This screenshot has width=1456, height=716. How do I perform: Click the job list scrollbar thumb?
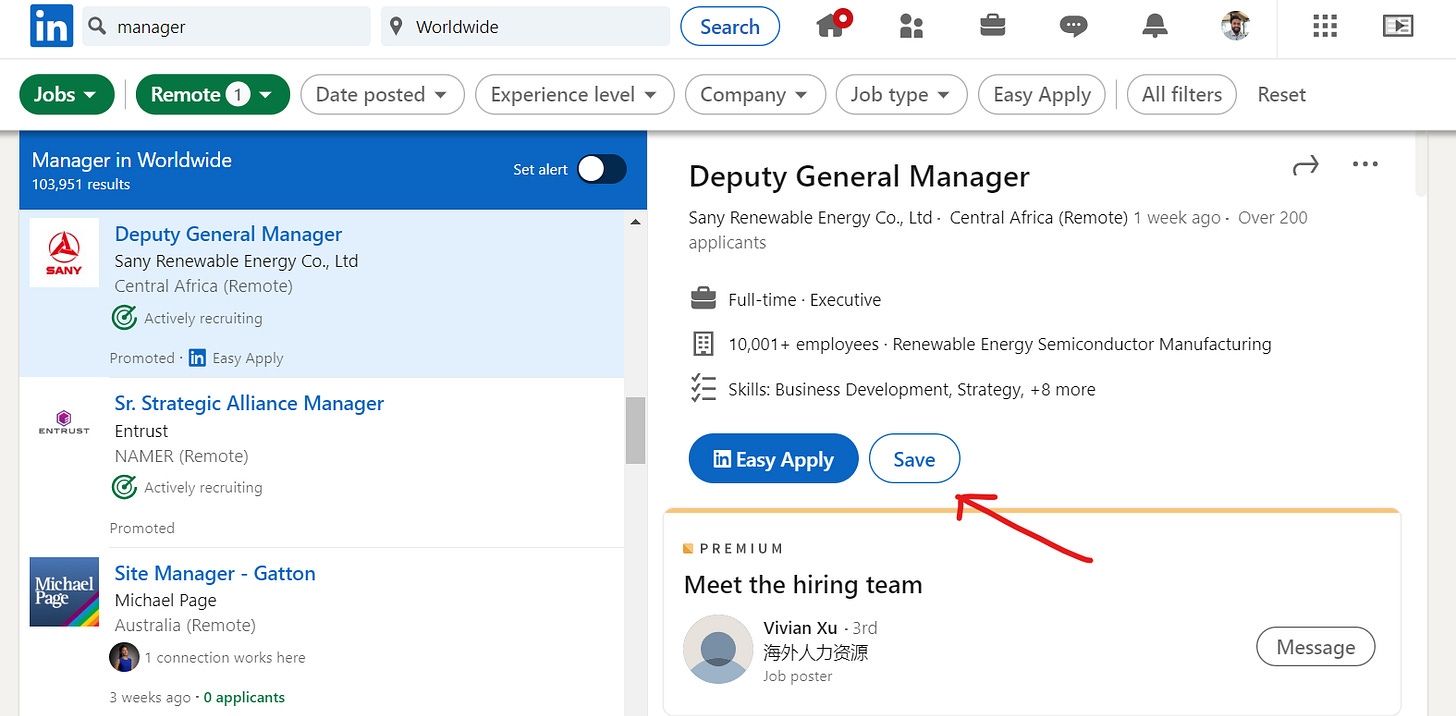pos(635,430)
